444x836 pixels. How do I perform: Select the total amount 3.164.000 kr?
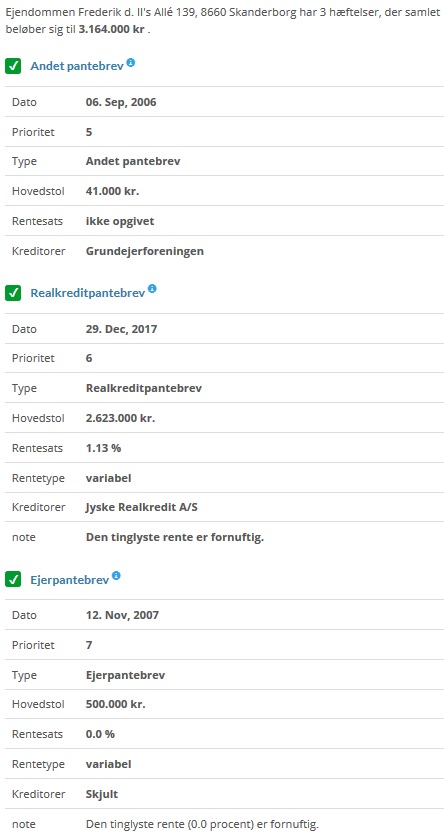pos(112,30)
